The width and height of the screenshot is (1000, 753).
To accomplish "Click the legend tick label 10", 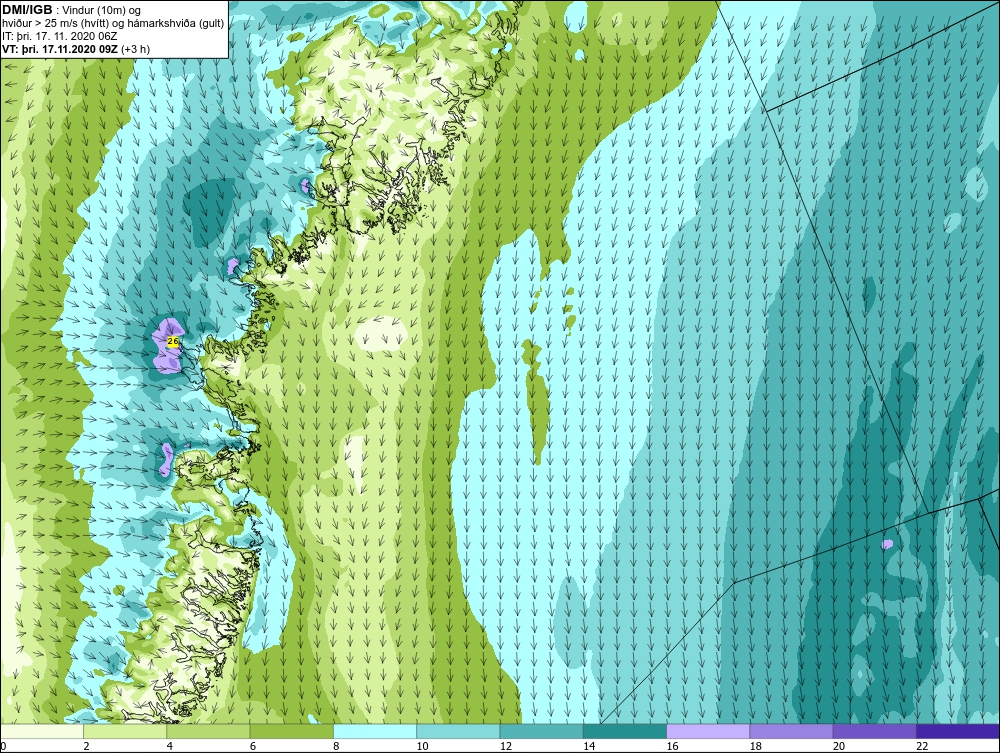I will coord(422,746).
